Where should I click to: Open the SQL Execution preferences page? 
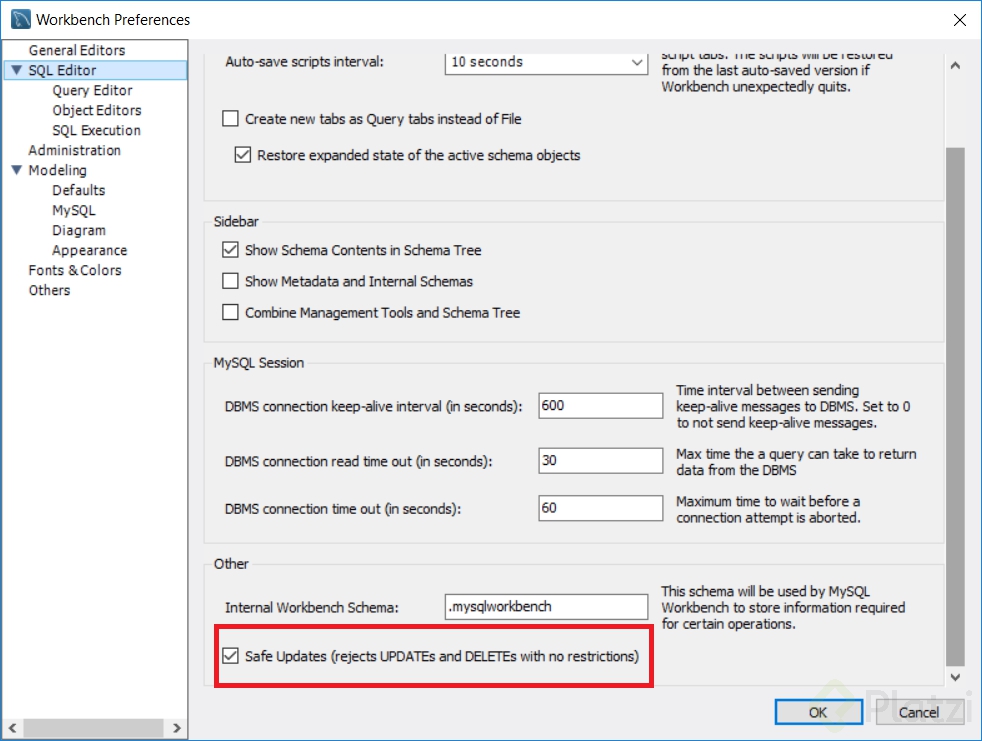[x=96, y=130]
